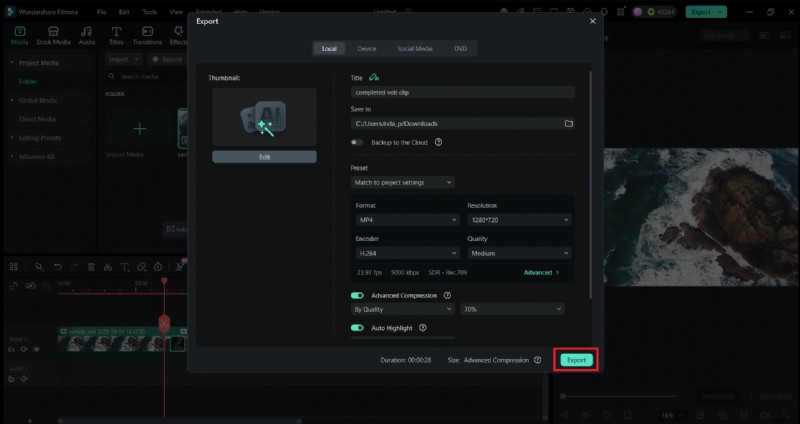Click the delete trash icon in timeline toolbar
Screen dimensions: 800x424
click(x=91, y=267)
